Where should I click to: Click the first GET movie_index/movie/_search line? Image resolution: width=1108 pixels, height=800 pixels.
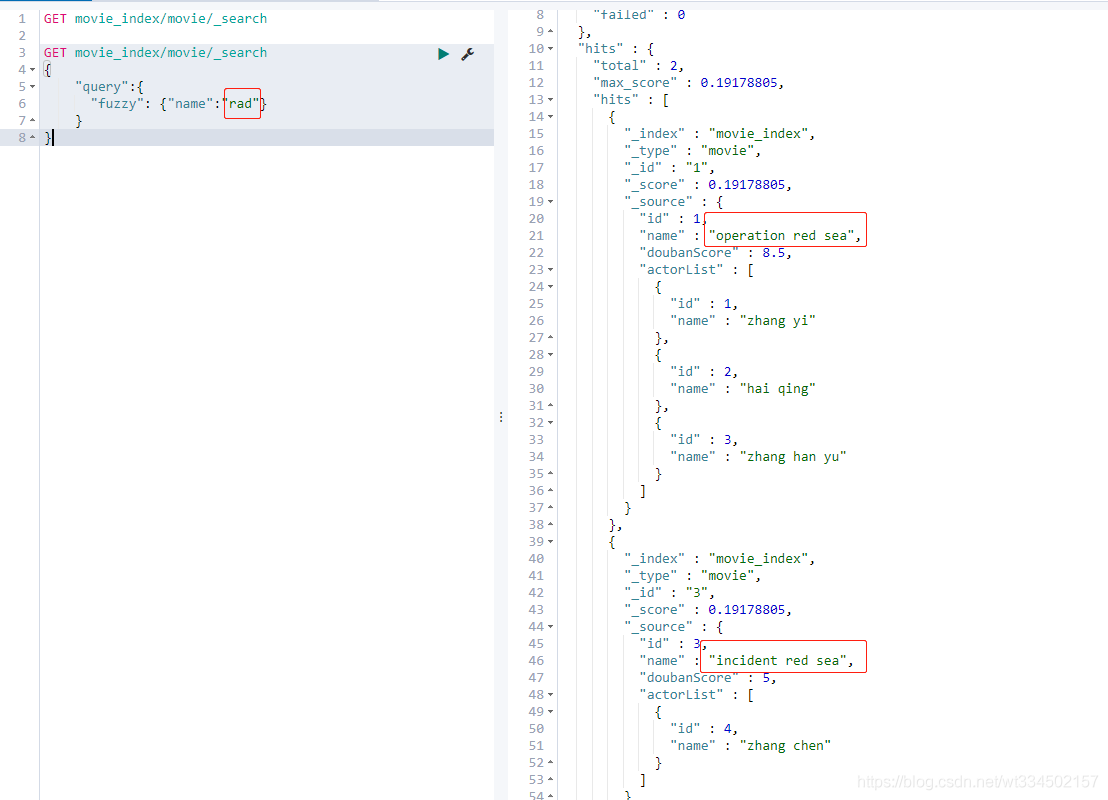click(155, 18)
